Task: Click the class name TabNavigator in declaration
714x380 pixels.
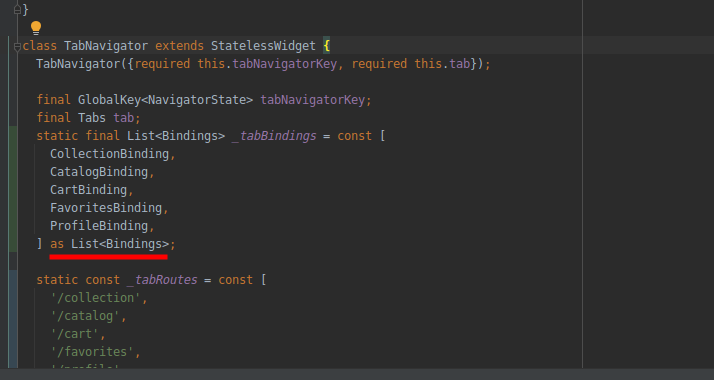Action: [106, 46]
